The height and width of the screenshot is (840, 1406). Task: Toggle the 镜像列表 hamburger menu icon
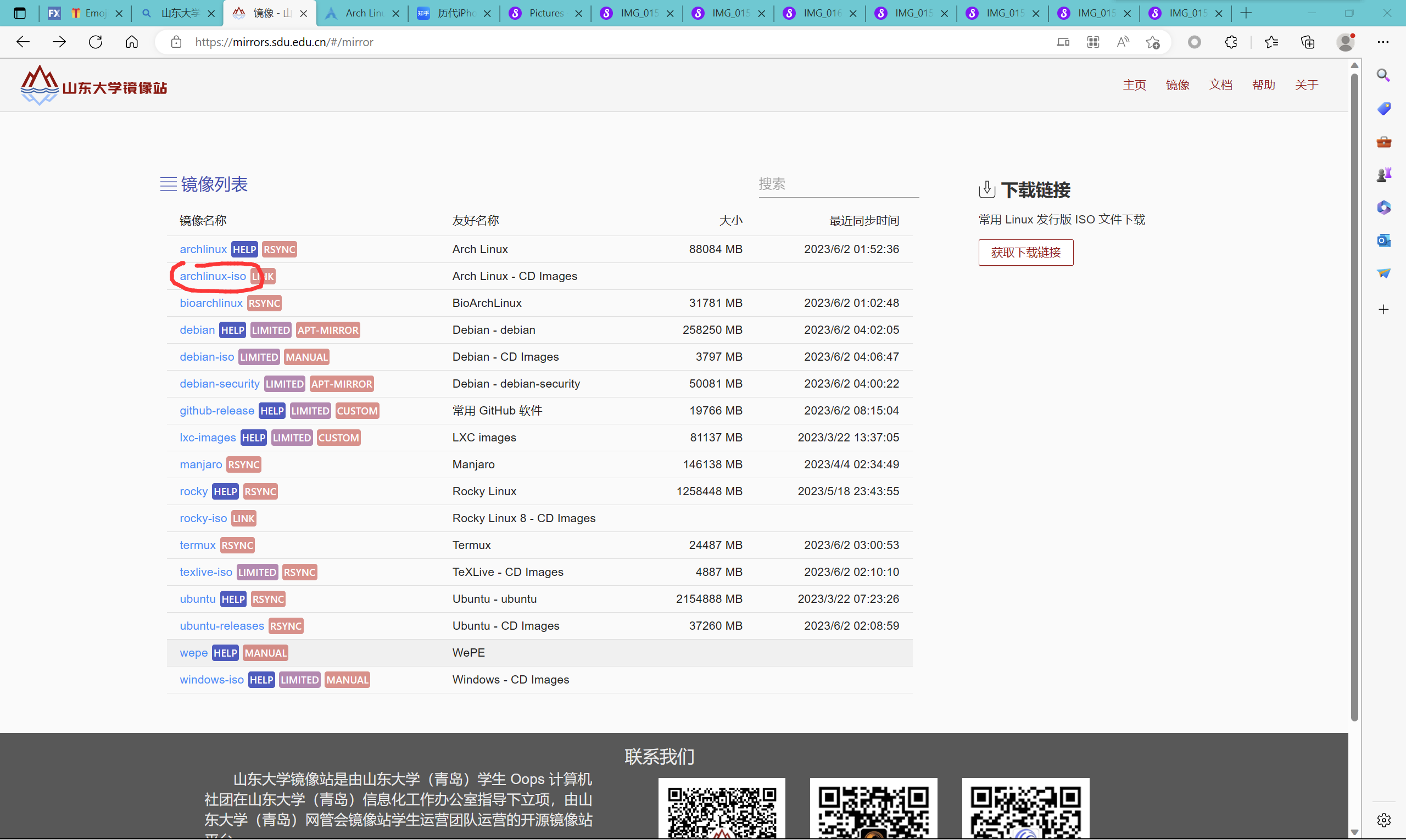[x=168, y=184]
